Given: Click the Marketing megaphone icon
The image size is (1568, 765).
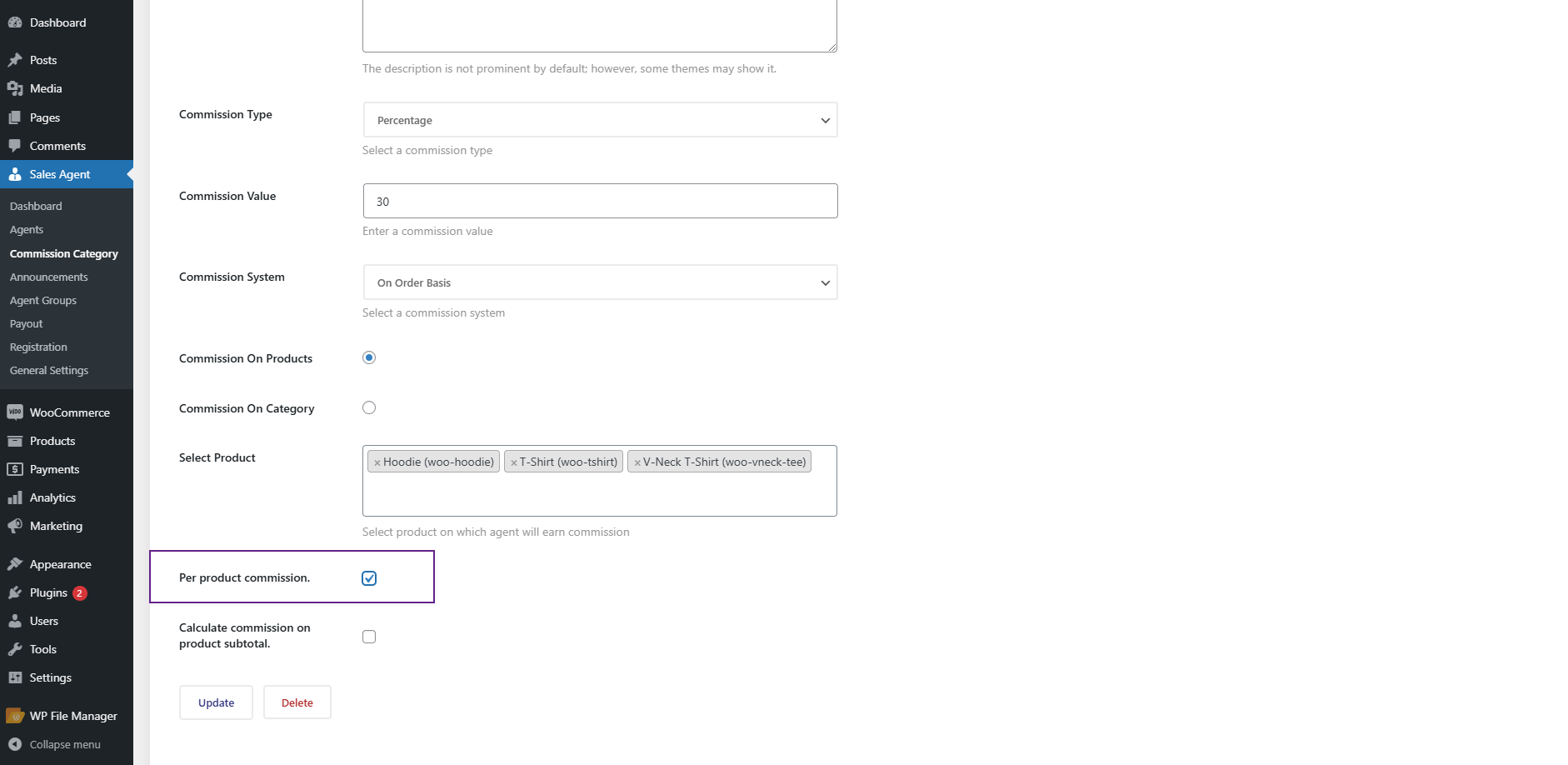Looking at the screenshot, I should point(15,526).
